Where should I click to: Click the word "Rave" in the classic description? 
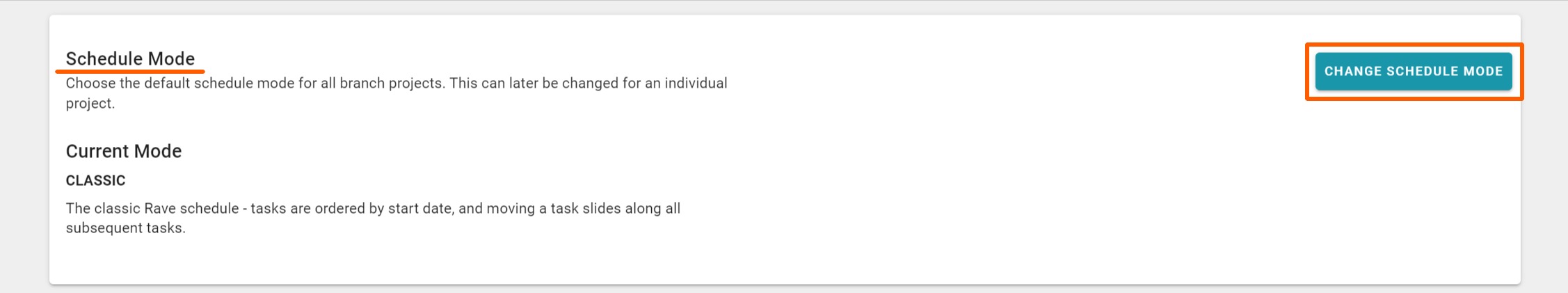click(x=161, y=208)
